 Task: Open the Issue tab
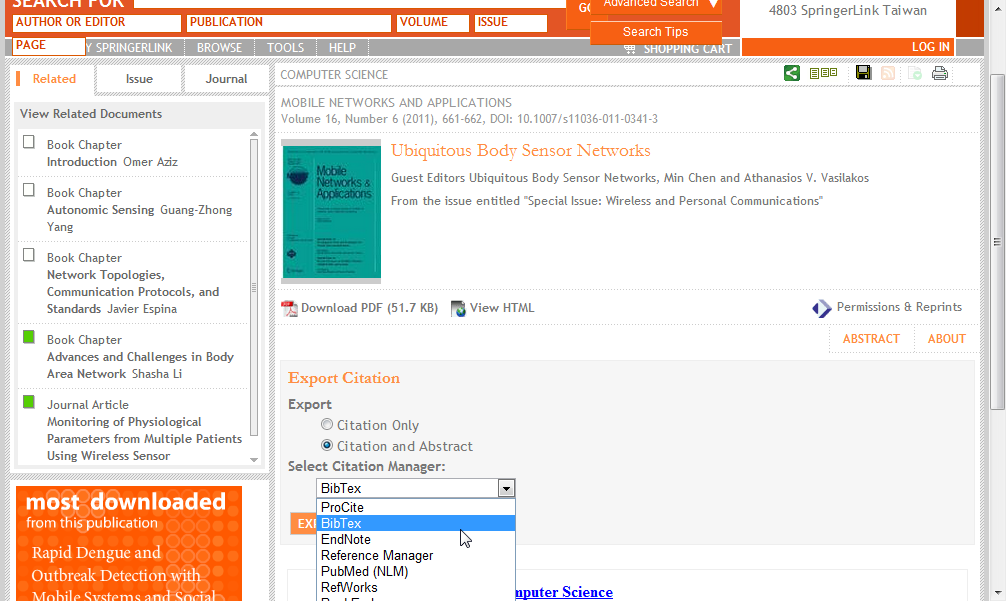click(139, 79)
